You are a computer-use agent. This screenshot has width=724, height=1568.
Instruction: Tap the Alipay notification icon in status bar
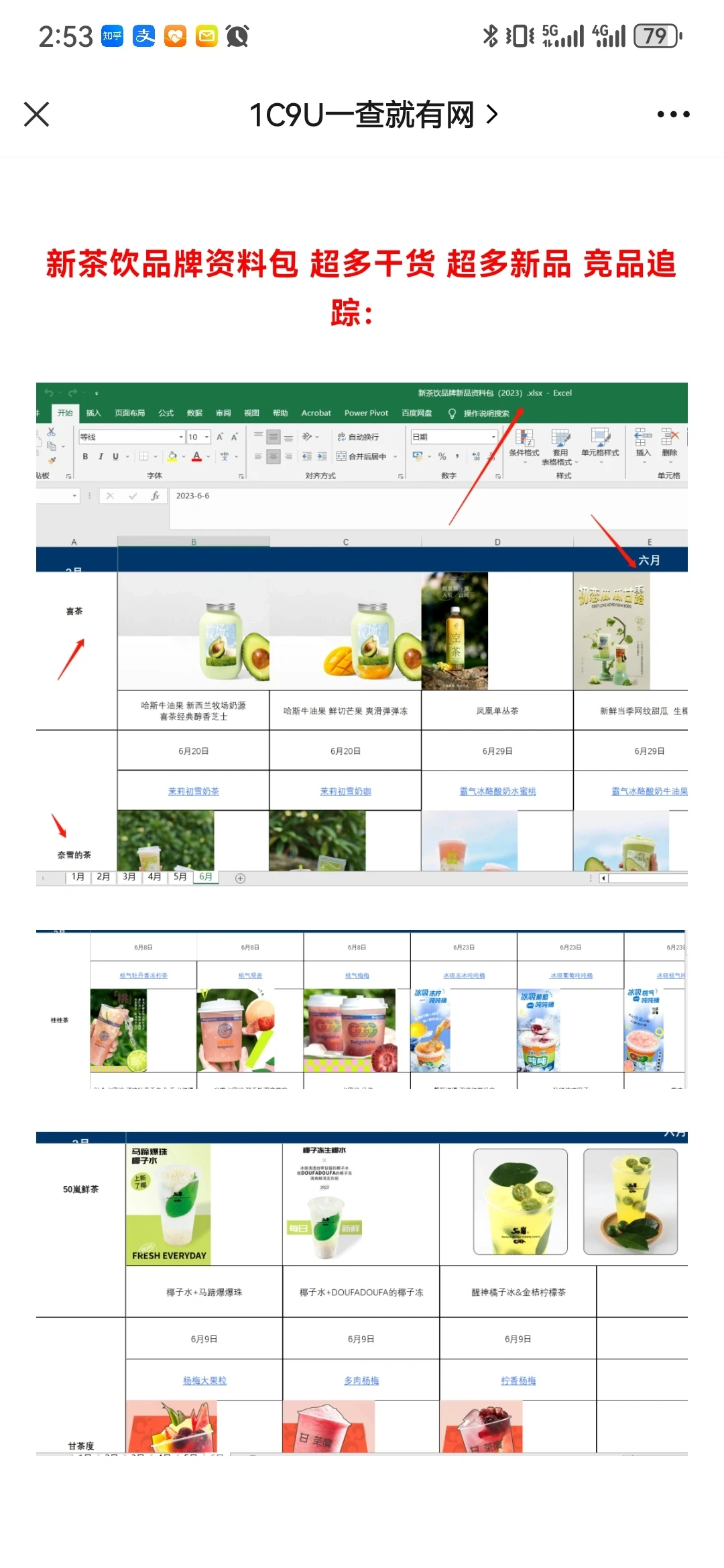[143, 36]
